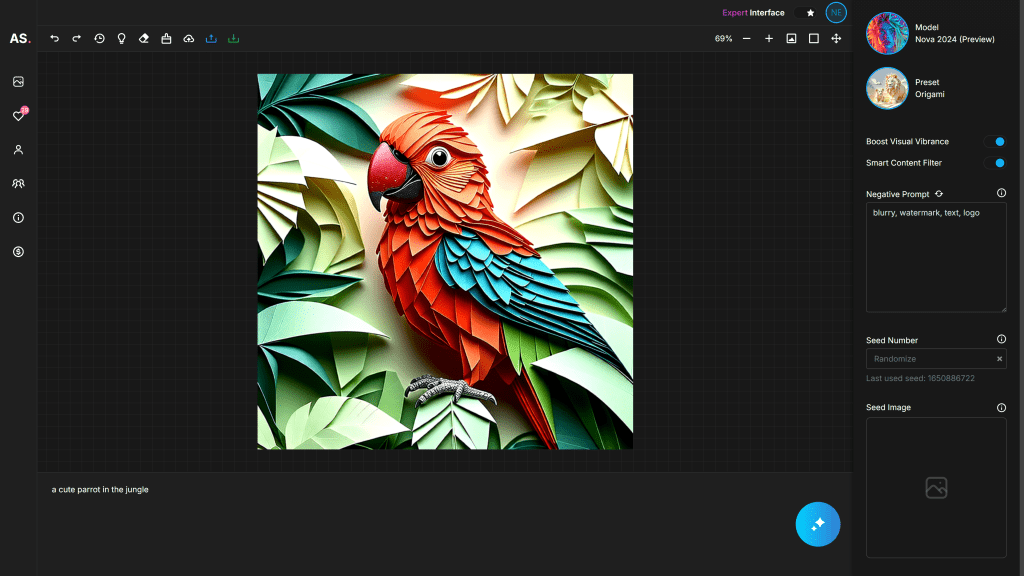Open the Randomize seed dropdown field

930,358
